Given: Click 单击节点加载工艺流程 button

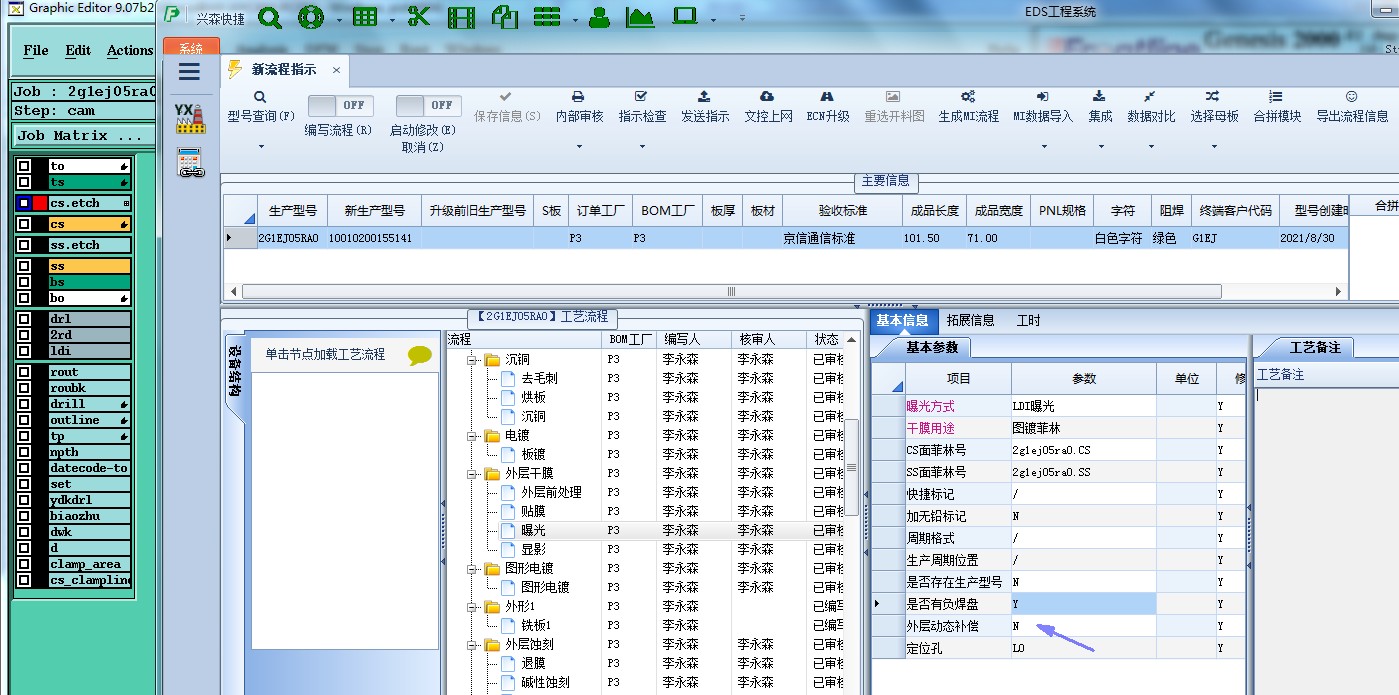Looking at the screenshot, I should 325,354.
